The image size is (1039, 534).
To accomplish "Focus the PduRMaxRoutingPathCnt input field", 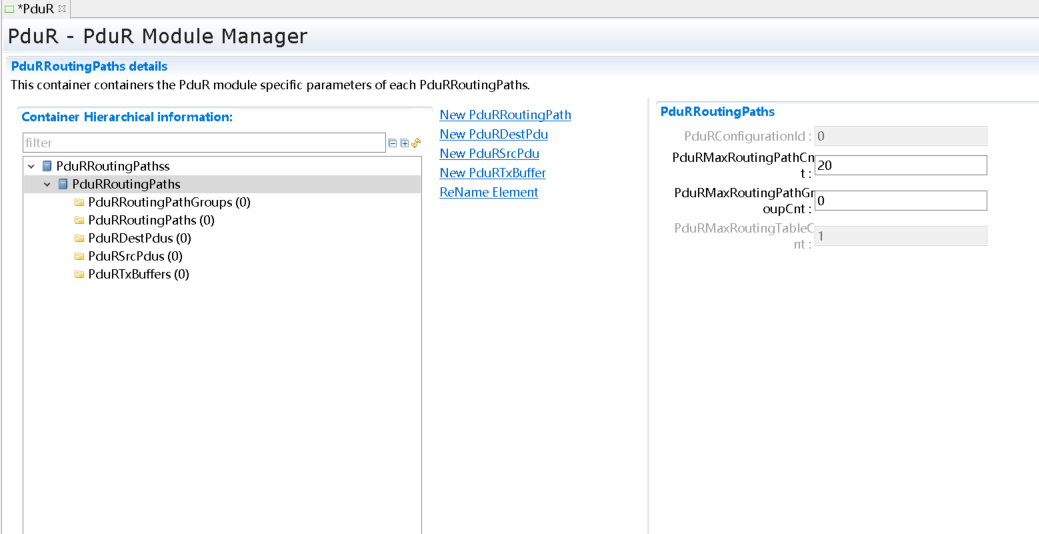I will coord(900,165).
